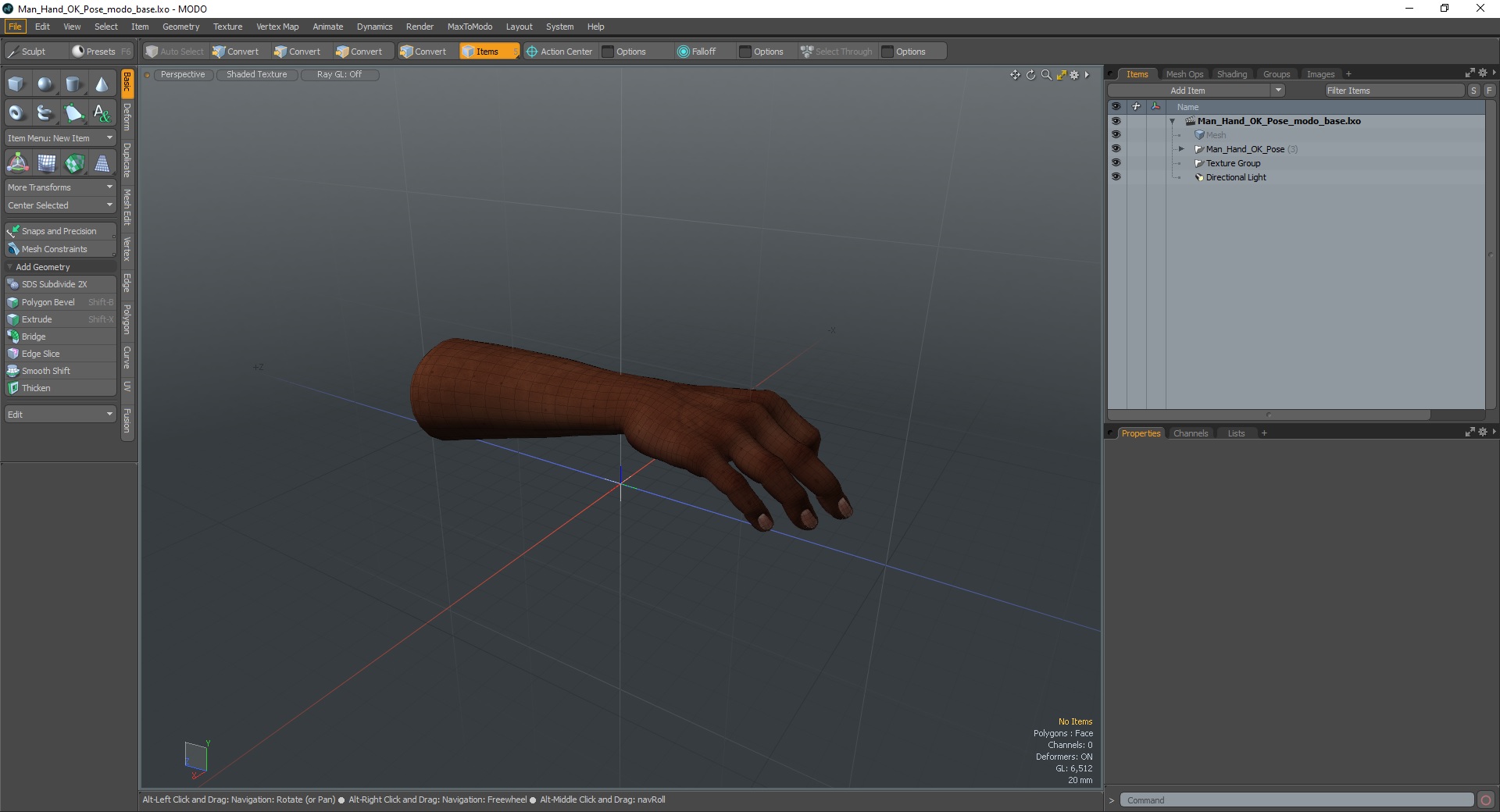Screen dimensions: 1500x812
Task: Click the Command input field
Action: [x=1297, y=800]
